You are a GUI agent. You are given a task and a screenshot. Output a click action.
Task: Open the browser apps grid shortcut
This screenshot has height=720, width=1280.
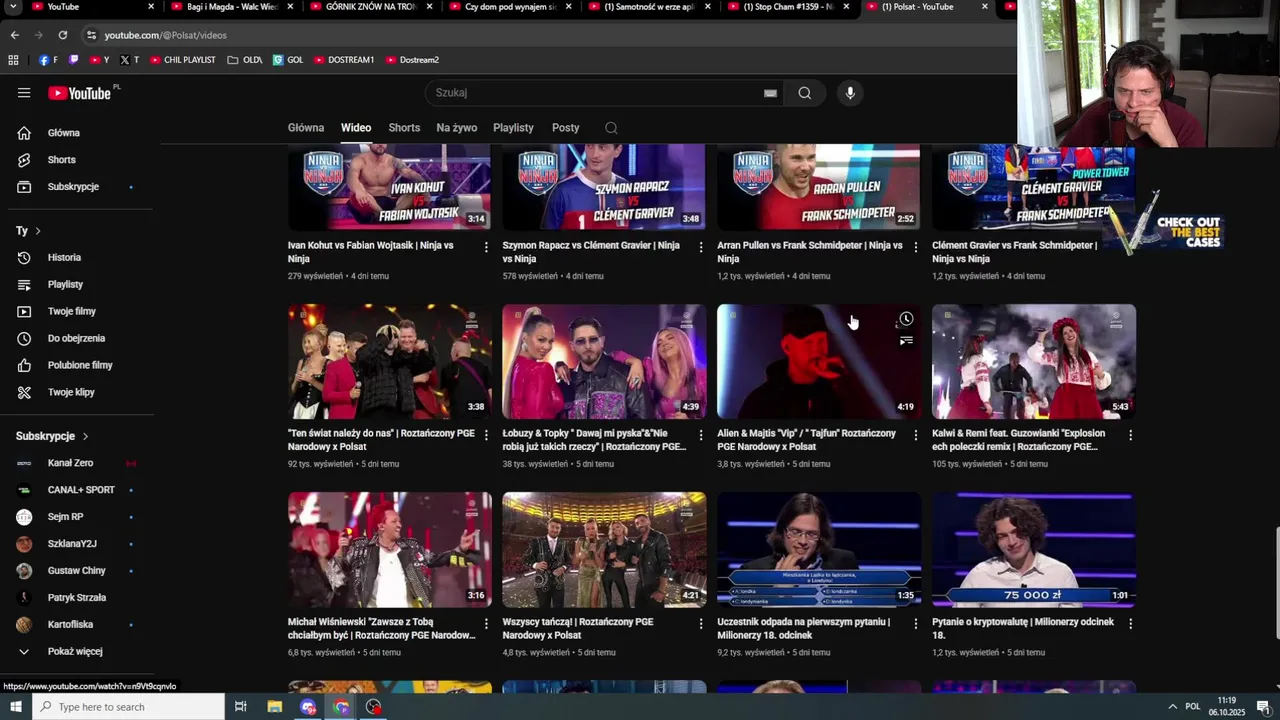click(13, 60)
